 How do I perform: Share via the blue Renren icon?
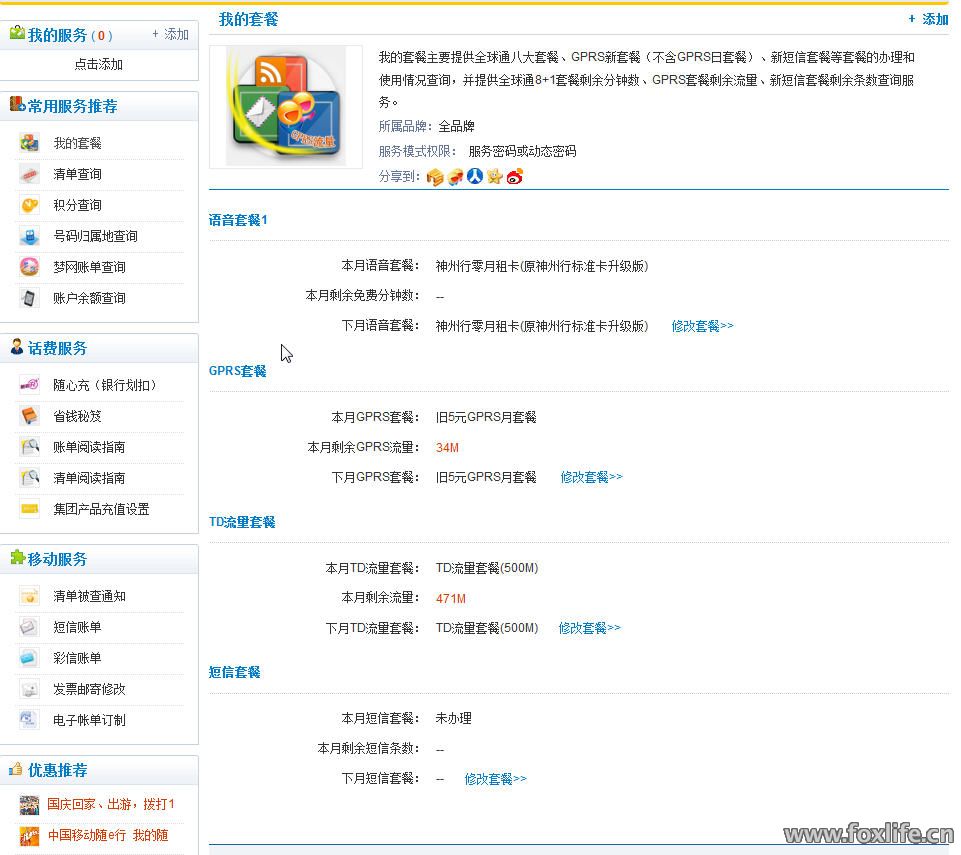(x=475, y=177)
